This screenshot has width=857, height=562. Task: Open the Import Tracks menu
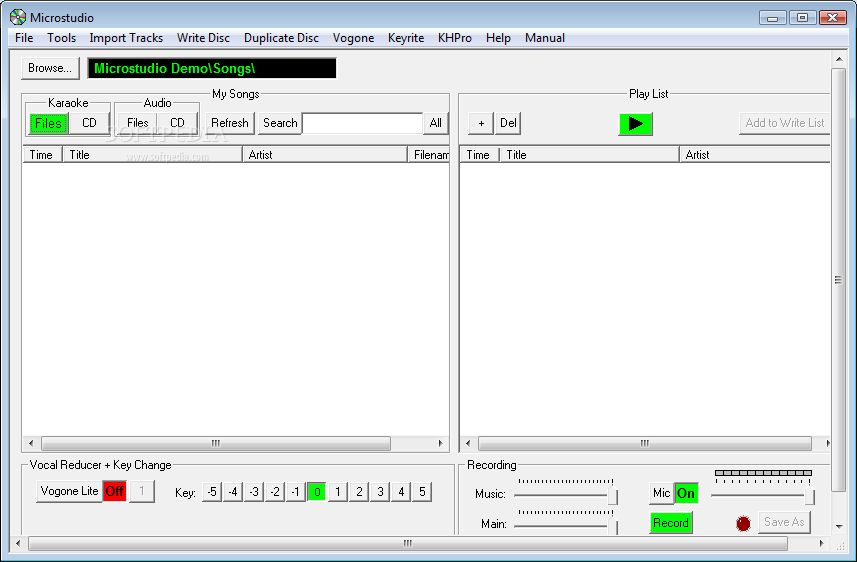126,38
